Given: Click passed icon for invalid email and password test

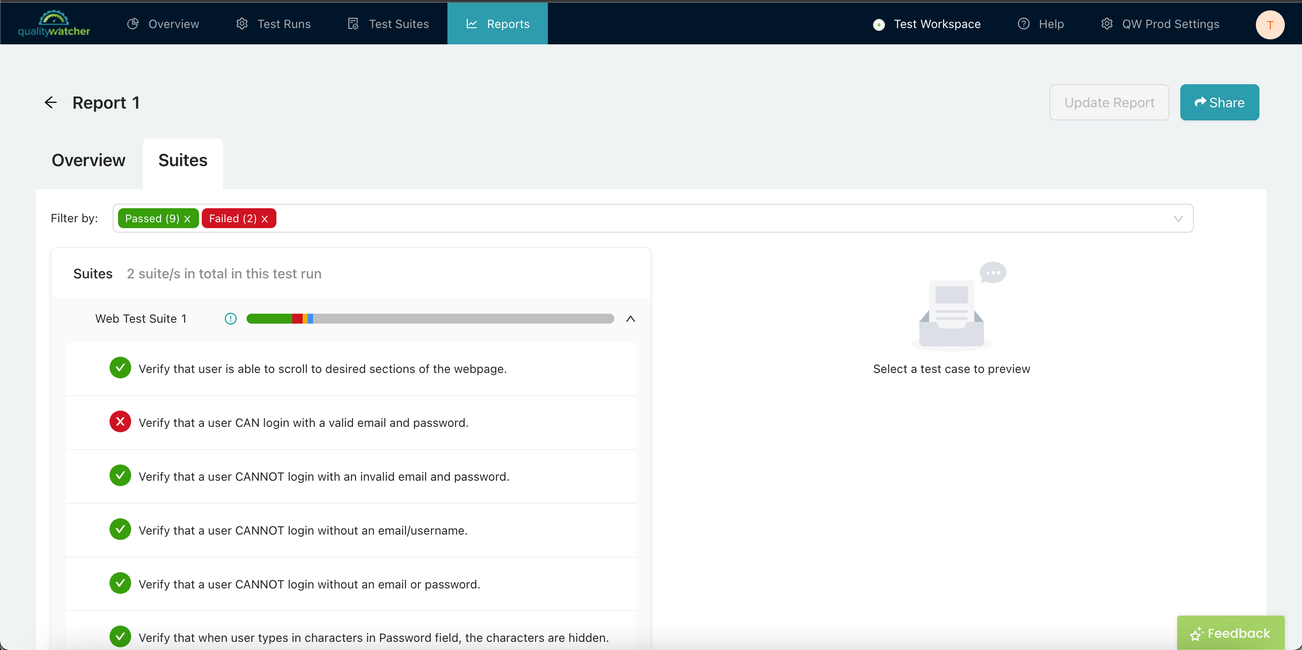Looking at the screenshot, I should [x=120, y=476].
